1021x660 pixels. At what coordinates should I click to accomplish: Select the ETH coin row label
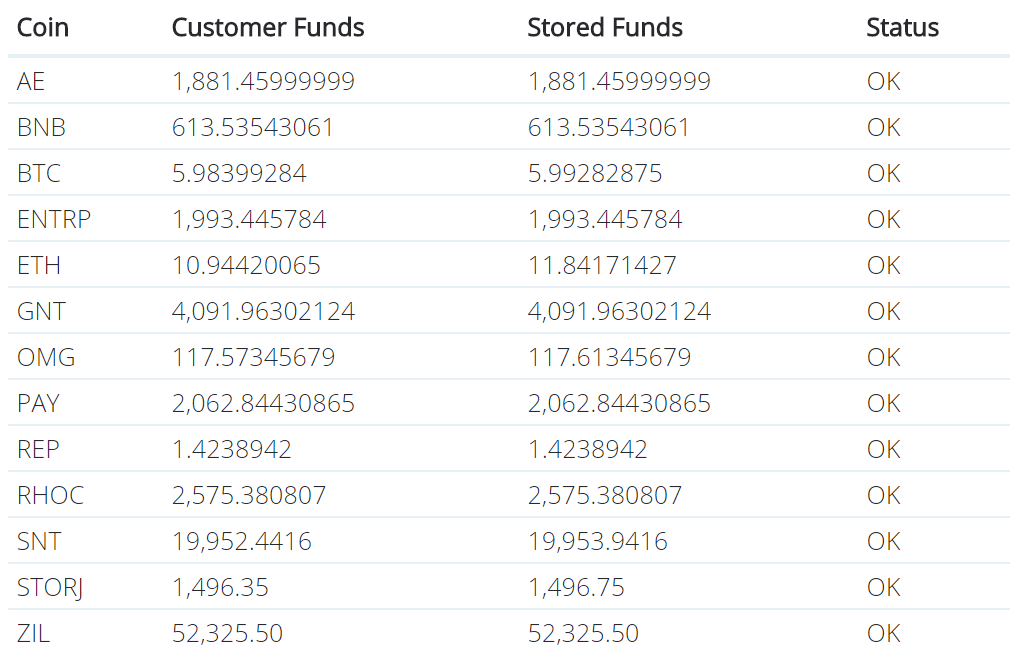[39, 266]
